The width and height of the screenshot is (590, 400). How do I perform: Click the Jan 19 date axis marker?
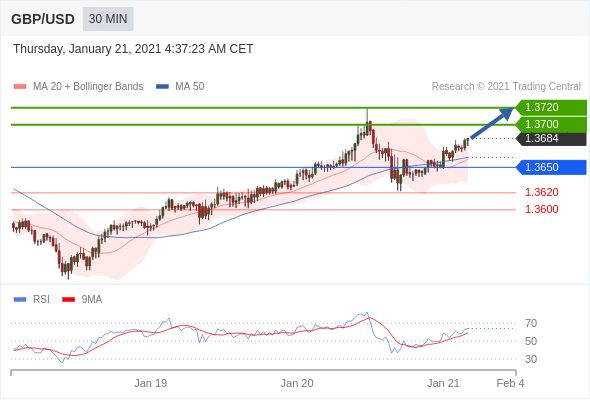pyautogui.click(x=151, y=383)
